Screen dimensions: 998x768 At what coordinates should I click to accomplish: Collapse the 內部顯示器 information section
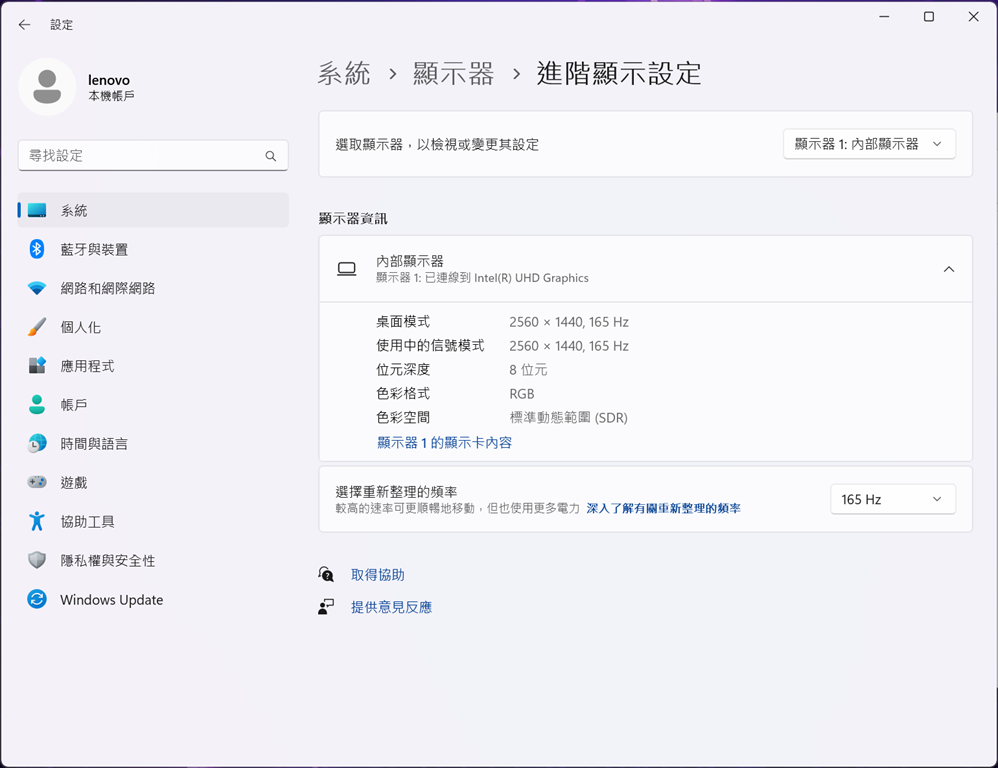[948, 269]
